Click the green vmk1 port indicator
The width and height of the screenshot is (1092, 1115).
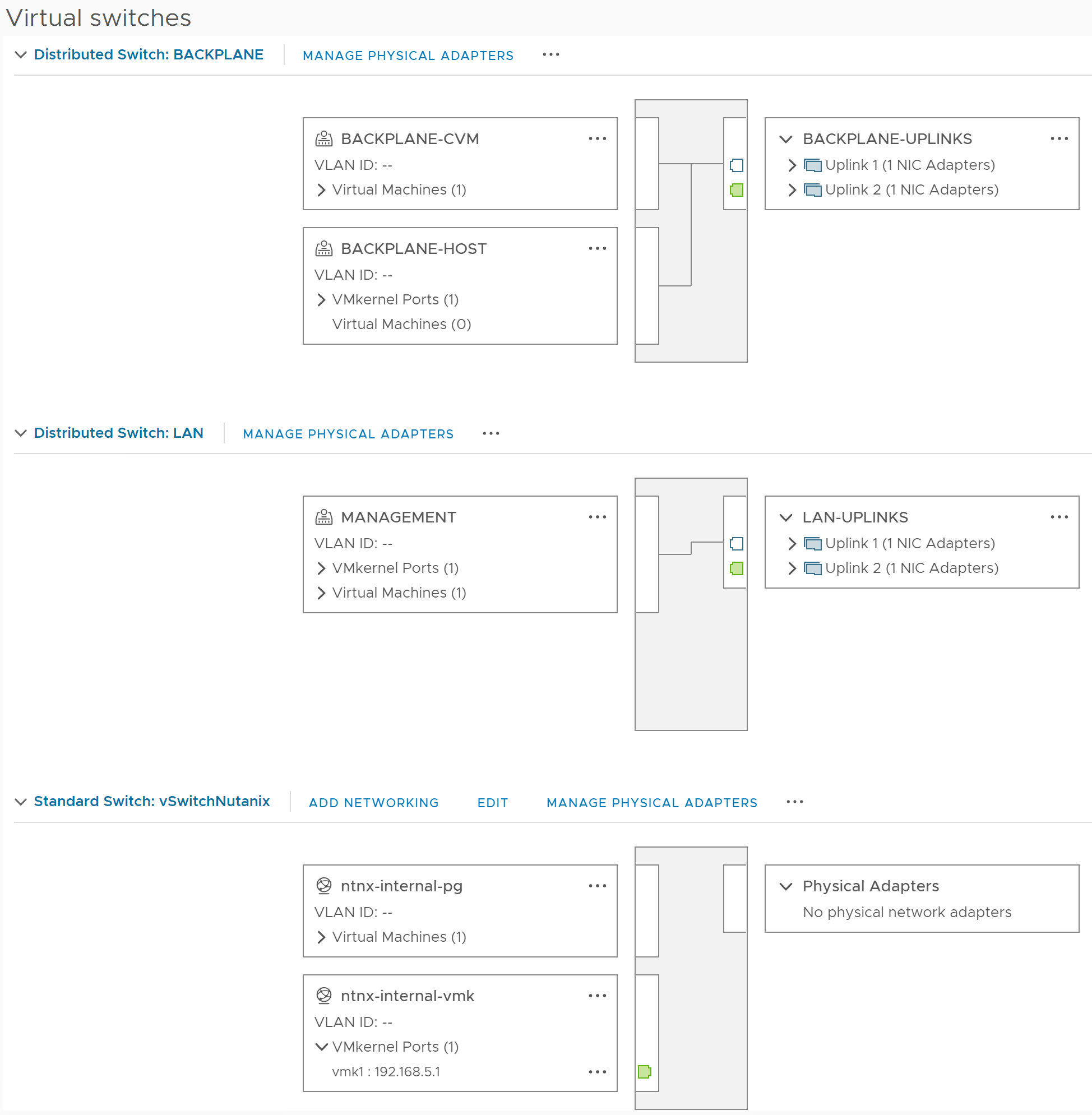[644, 1071]
